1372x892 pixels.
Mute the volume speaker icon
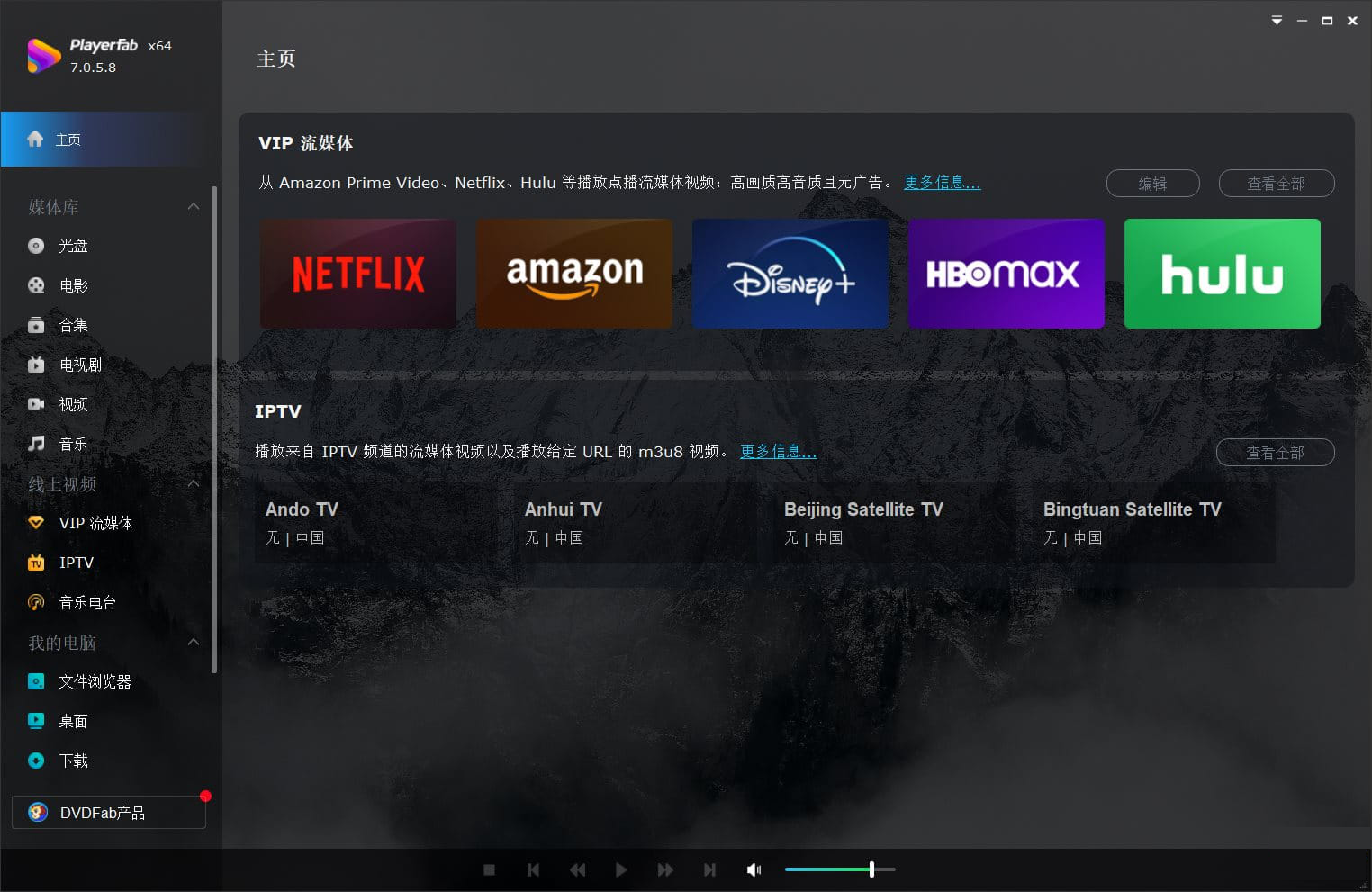tap(754, 869)
